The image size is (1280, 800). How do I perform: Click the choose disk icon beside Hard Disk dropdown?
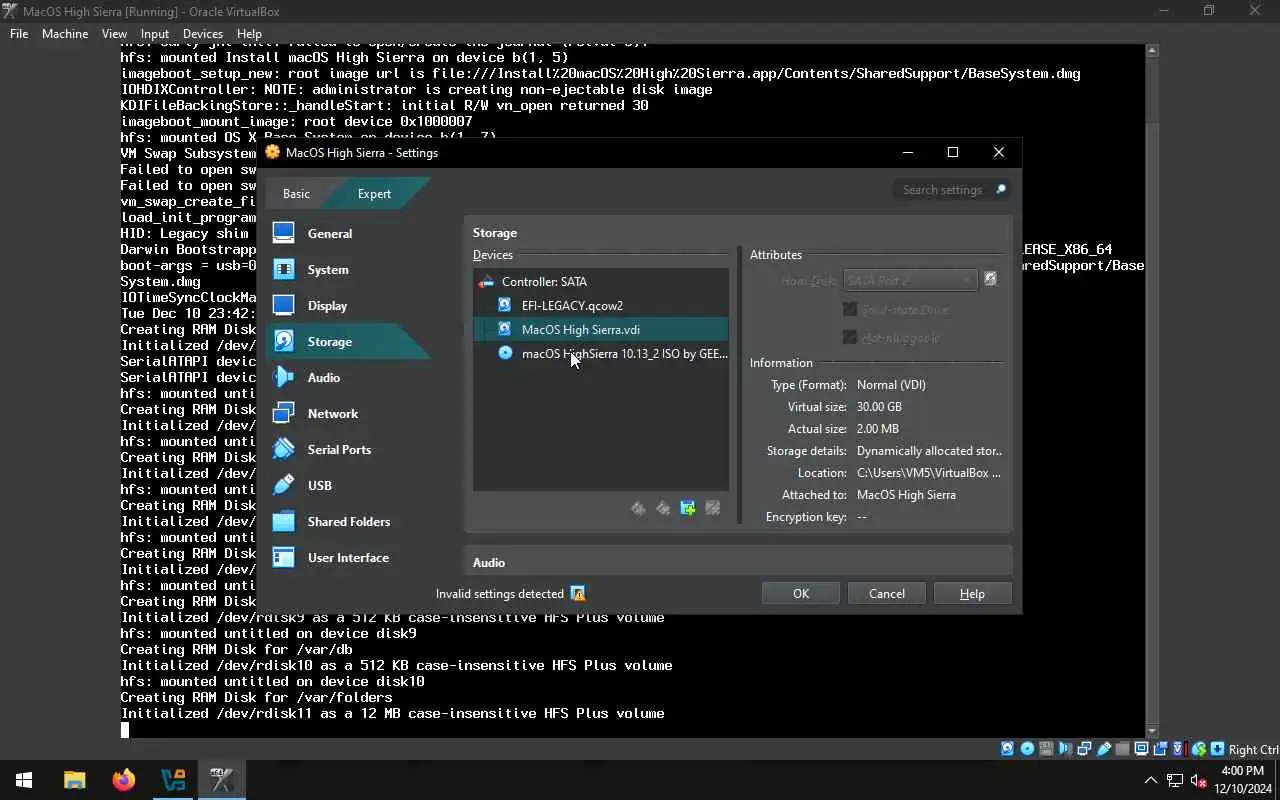tap(990, 280)
